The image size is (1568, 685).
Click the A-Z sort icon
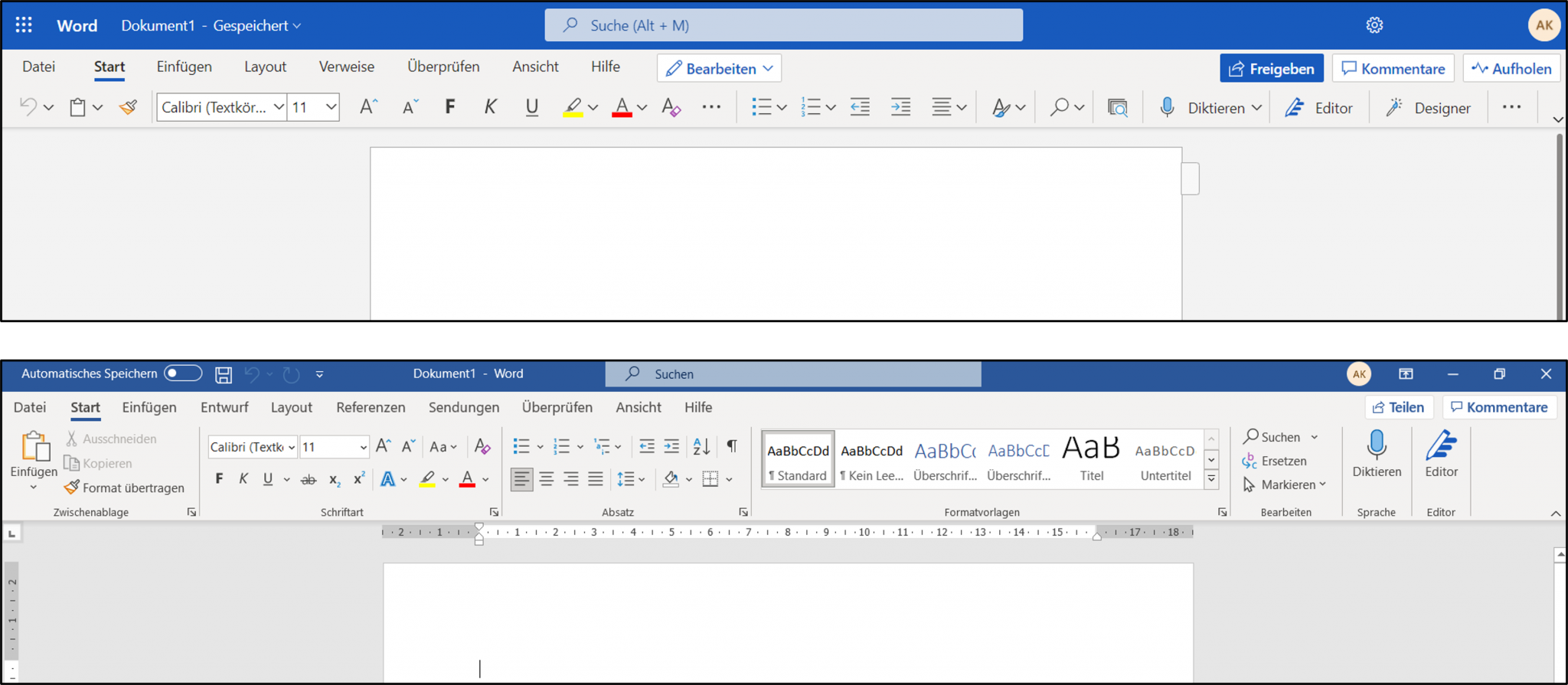701,446
